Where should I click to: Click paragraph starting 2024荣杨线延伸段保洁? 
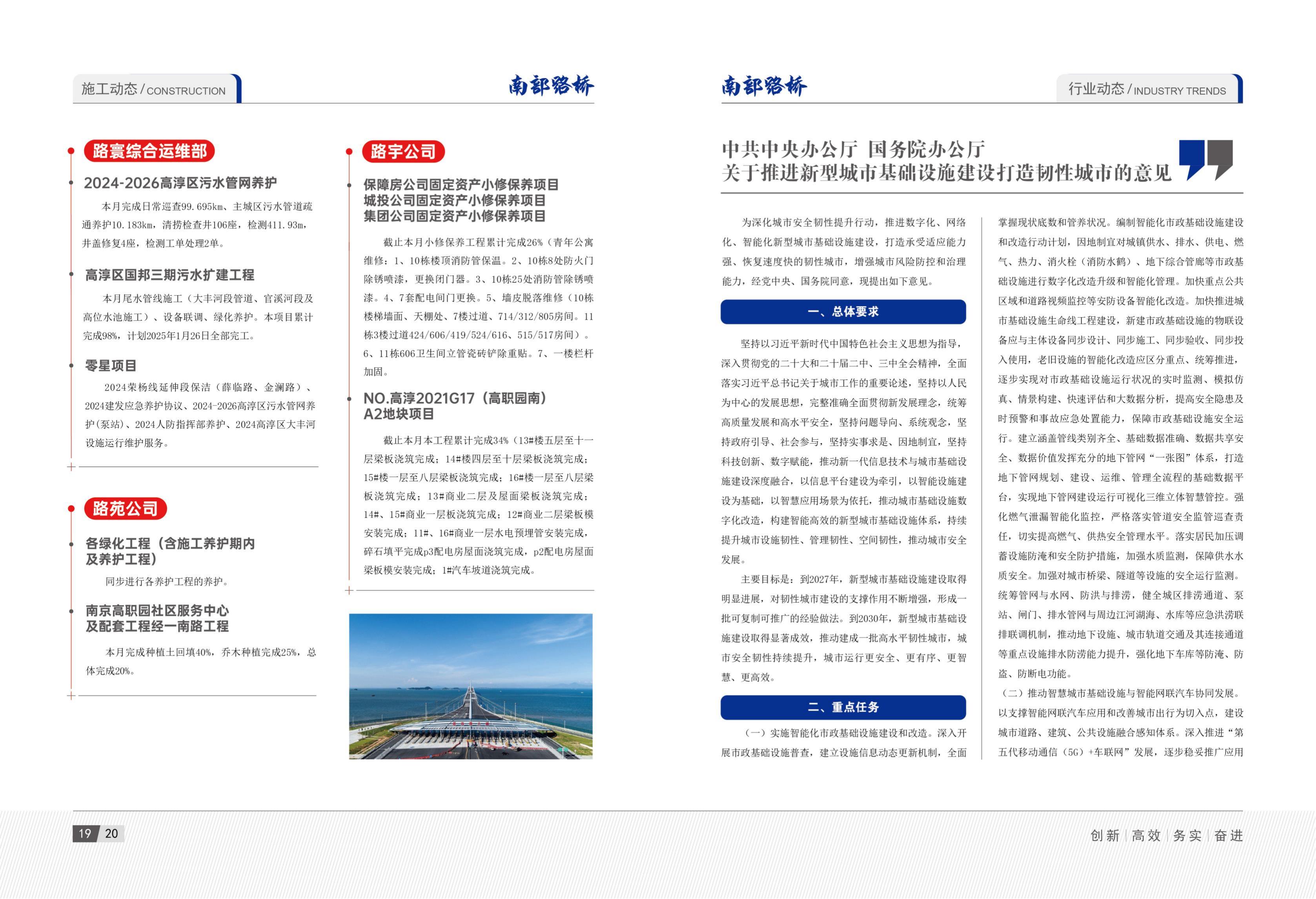tap(200, 415)
